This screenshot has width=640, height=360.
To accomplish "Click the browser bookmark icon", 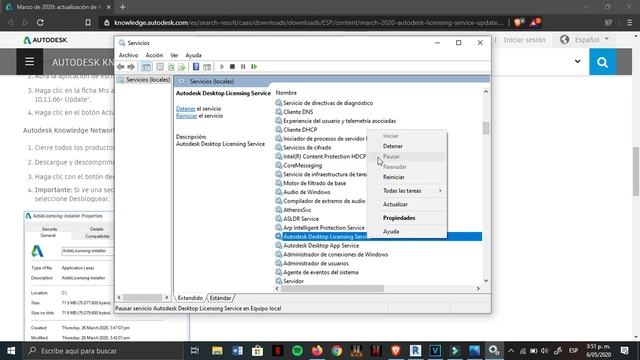I will coord(88,22).
